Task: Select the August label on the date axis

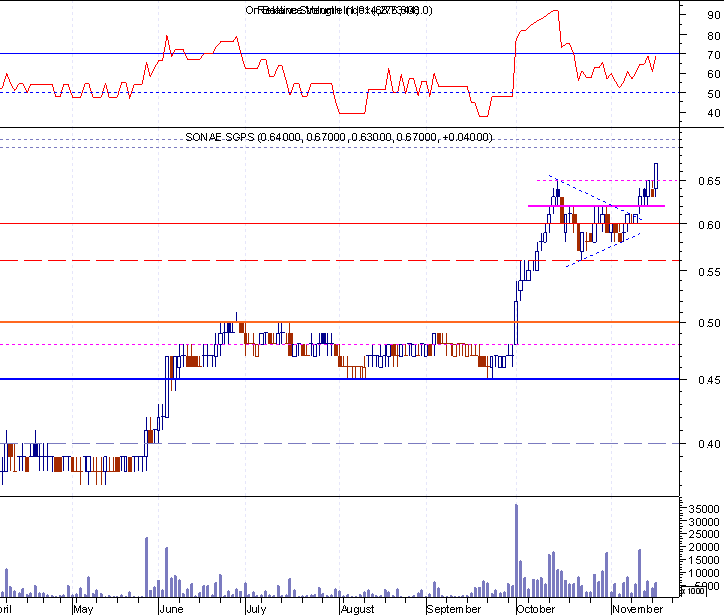Action: click(357, 609)
